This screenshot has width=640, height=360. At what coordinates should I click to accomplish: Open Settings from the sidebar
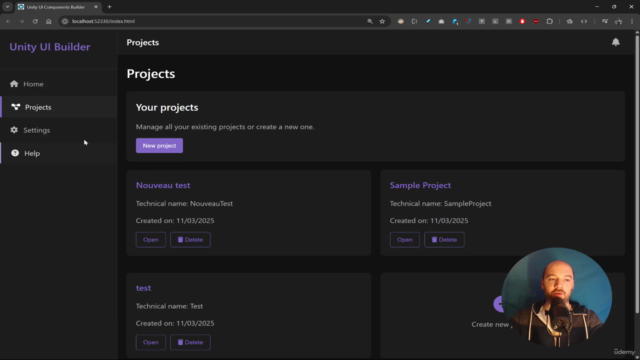pyautogui.click(x=59, y=130)
